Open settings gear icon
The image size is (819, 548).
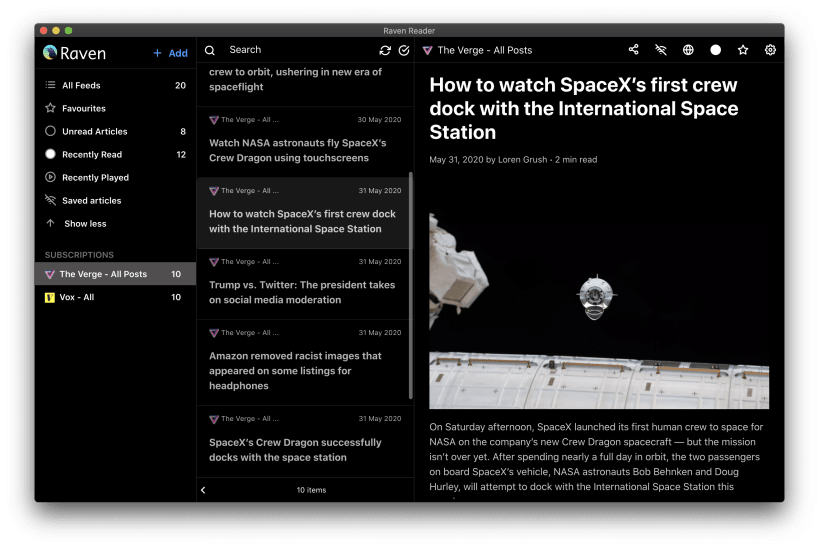point(770,50)
